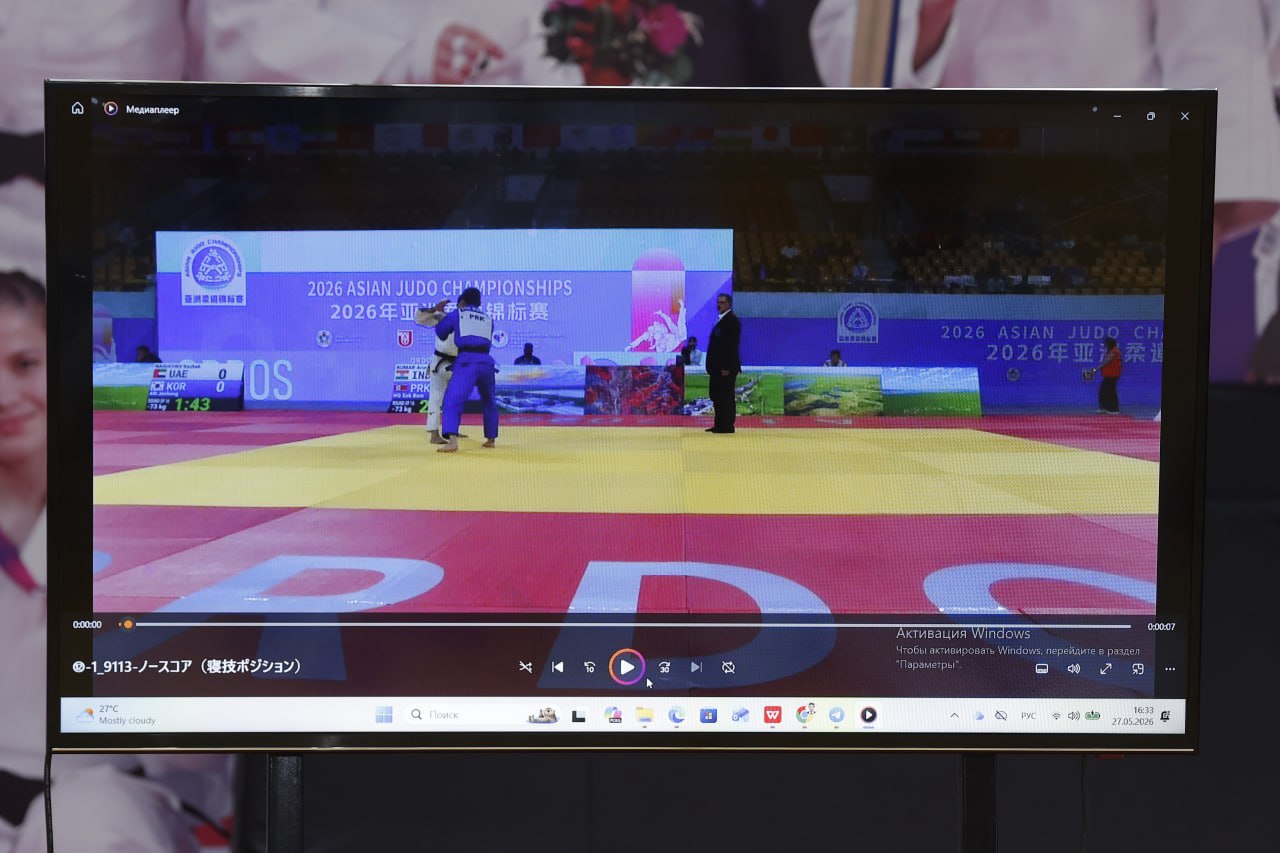The width and height of the screenshot is (1280, 853).
Task: Open the network settings tray icon
Action: tap(1056, 716)
